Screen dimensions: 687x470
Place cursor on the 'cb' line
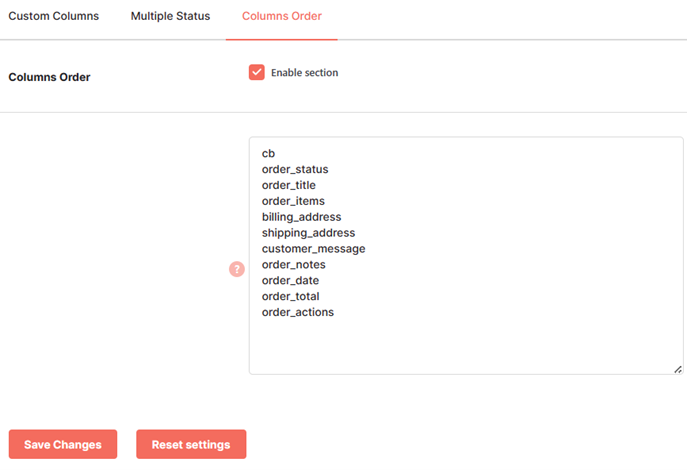[268, 154]
